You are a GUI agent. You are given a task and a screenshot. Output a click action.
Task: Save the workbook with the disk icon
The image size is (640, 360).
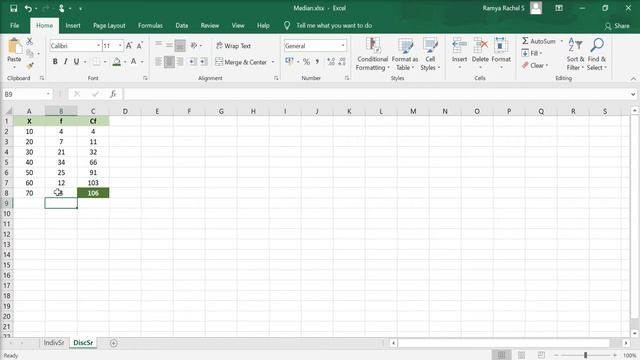click(x=13, y=8)
